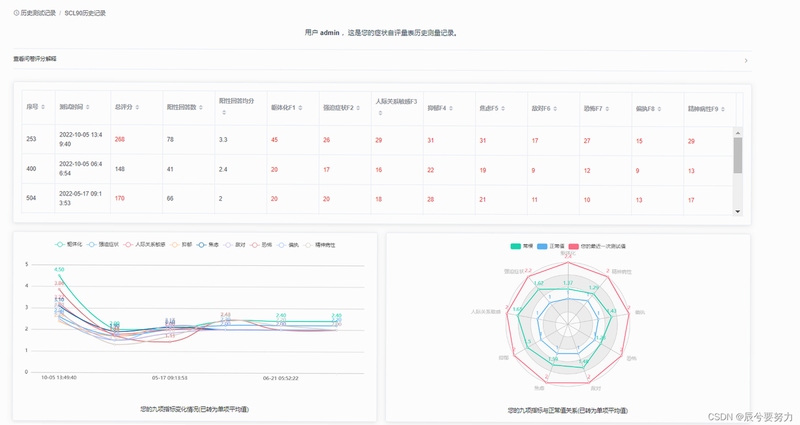
Task: Click 阳性回答均分 value 2.4 in row 400
Action: [223, 169]
